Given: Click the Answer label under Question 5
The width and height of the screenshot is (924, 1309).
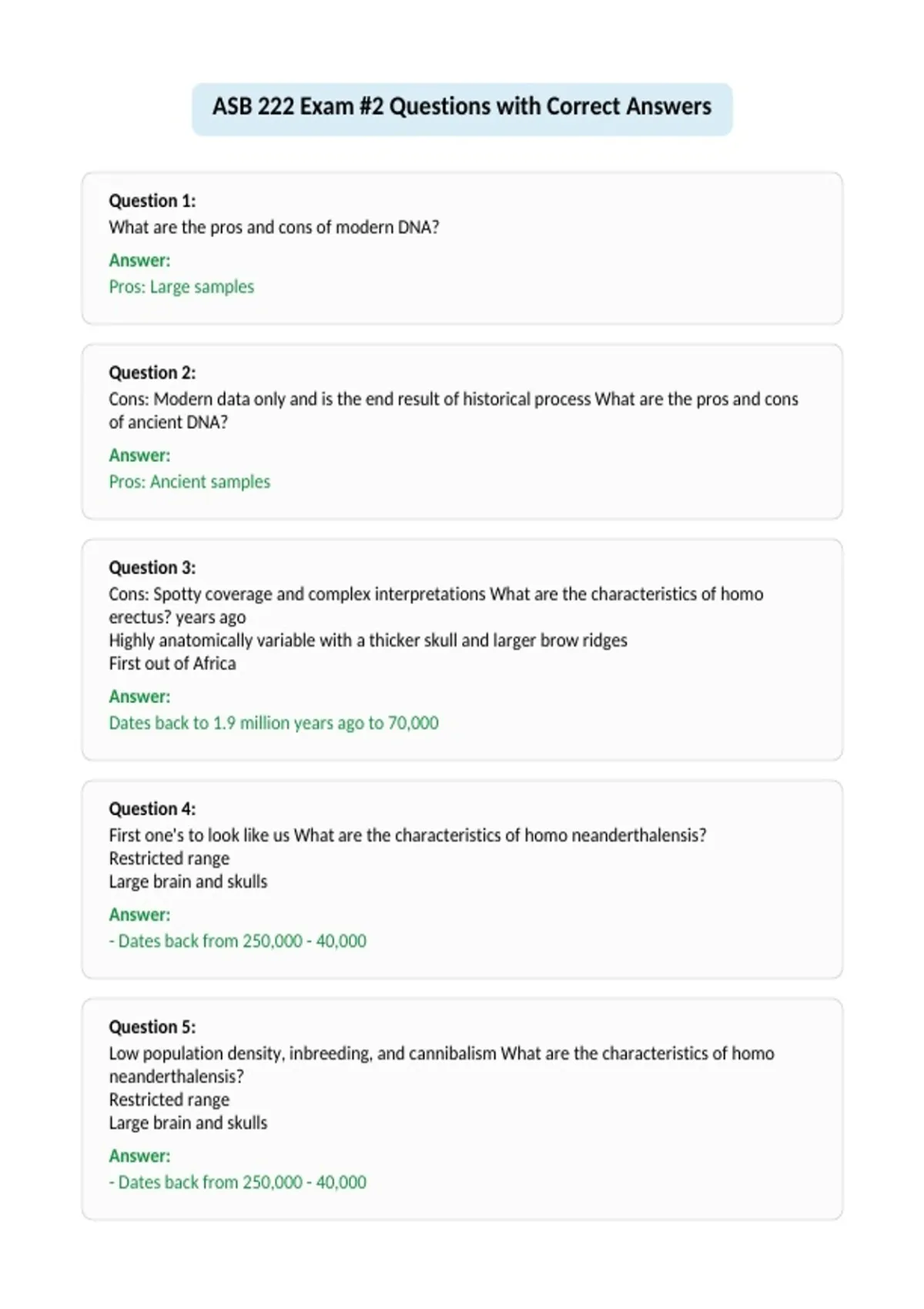Looking at the screenshot, I should [x=139, y=1156].
